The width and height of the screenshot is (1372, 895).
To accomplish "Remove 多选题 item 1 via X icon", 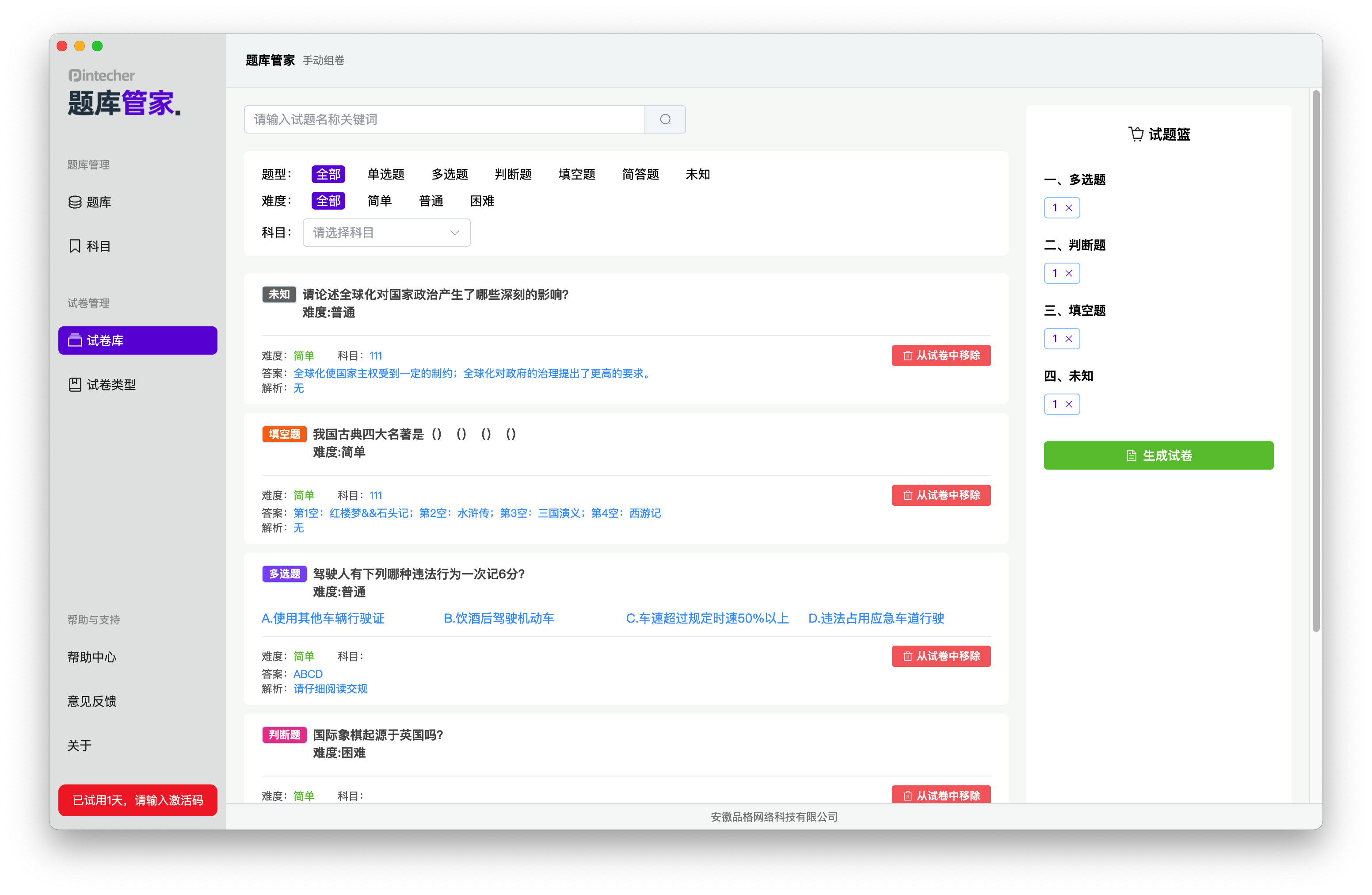I will [x=1068, y=207].
